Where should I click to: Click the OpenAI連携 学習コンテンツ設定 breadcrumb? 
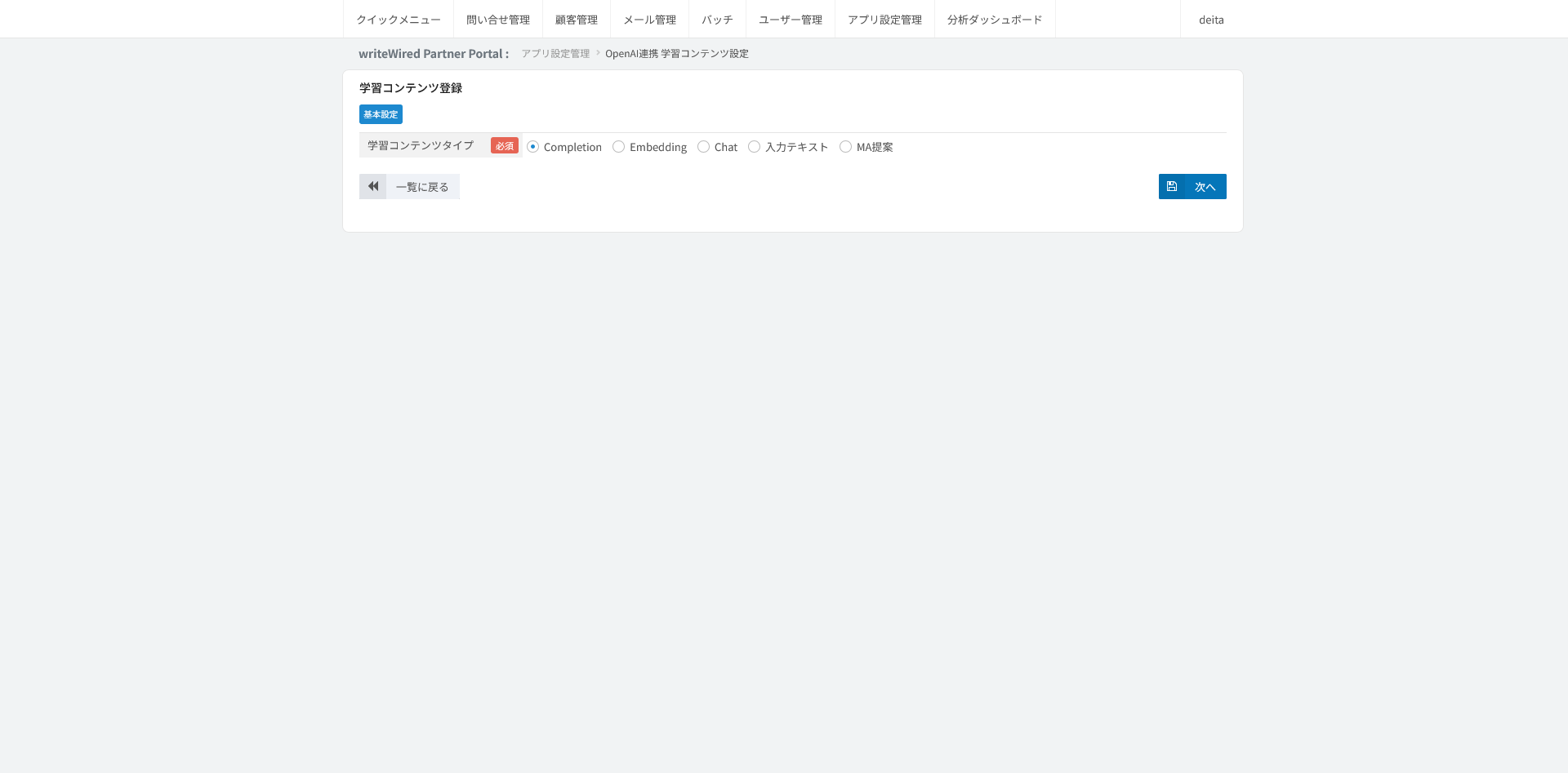click(677, 54)
